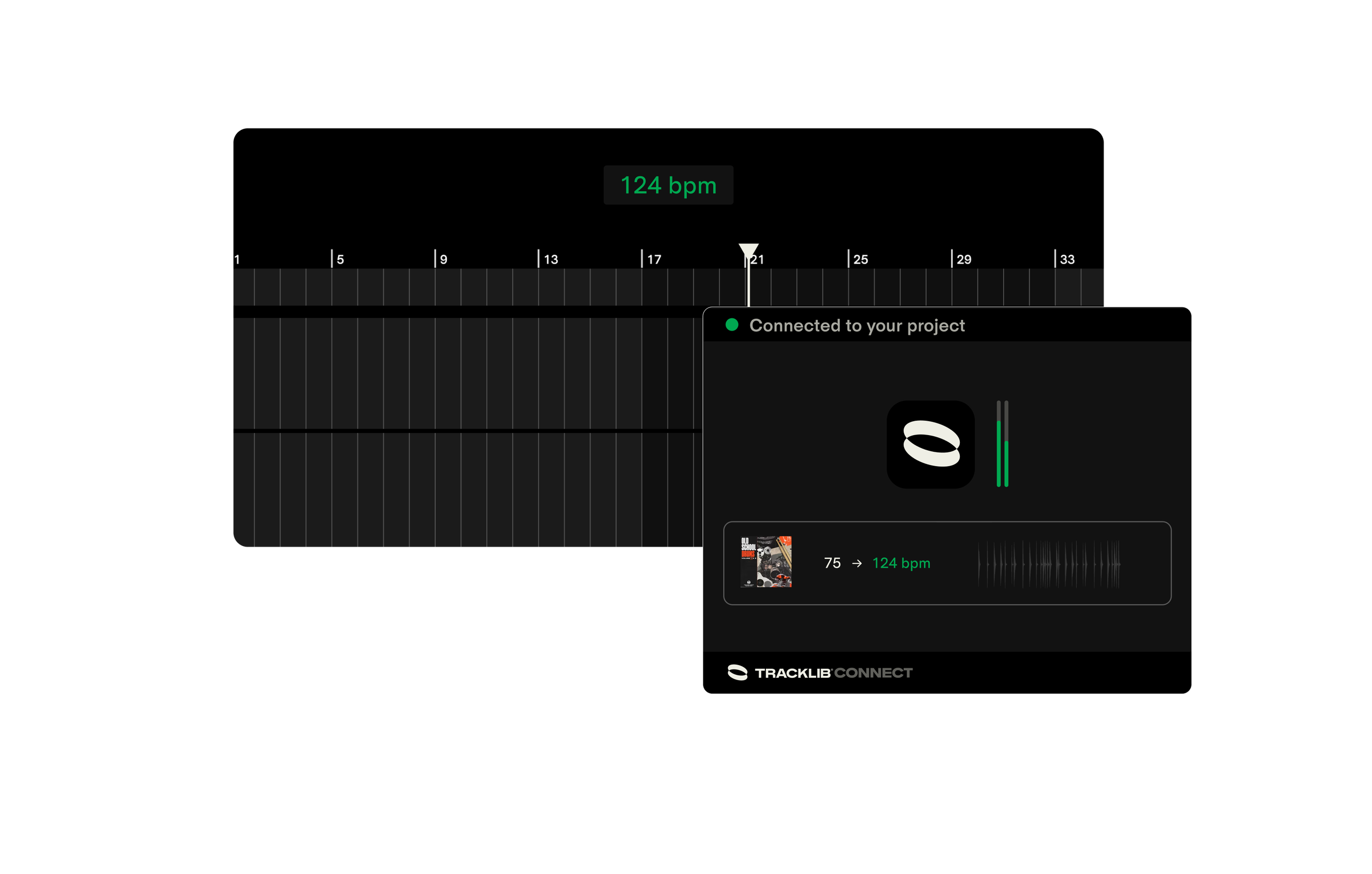
Task: Click the large Tracklib app icon
Action: pyautogui.click(x=930, y=444)
